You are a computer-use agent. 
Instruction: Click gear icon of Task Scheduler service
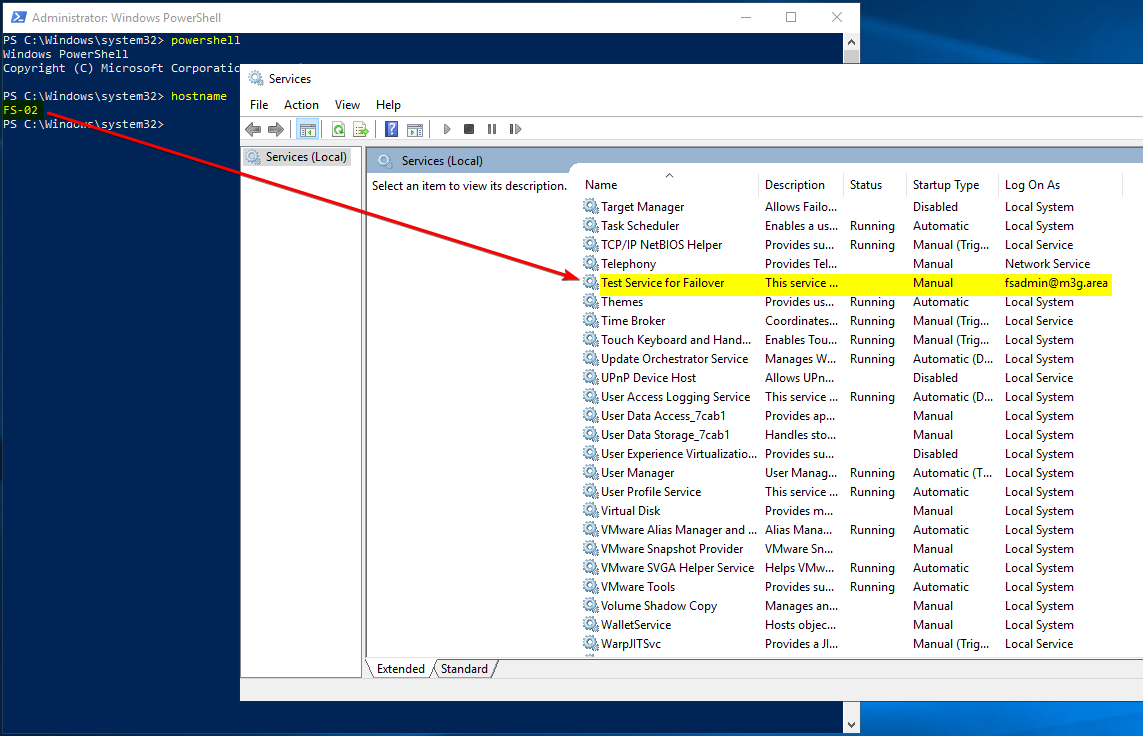coord(590,225)
